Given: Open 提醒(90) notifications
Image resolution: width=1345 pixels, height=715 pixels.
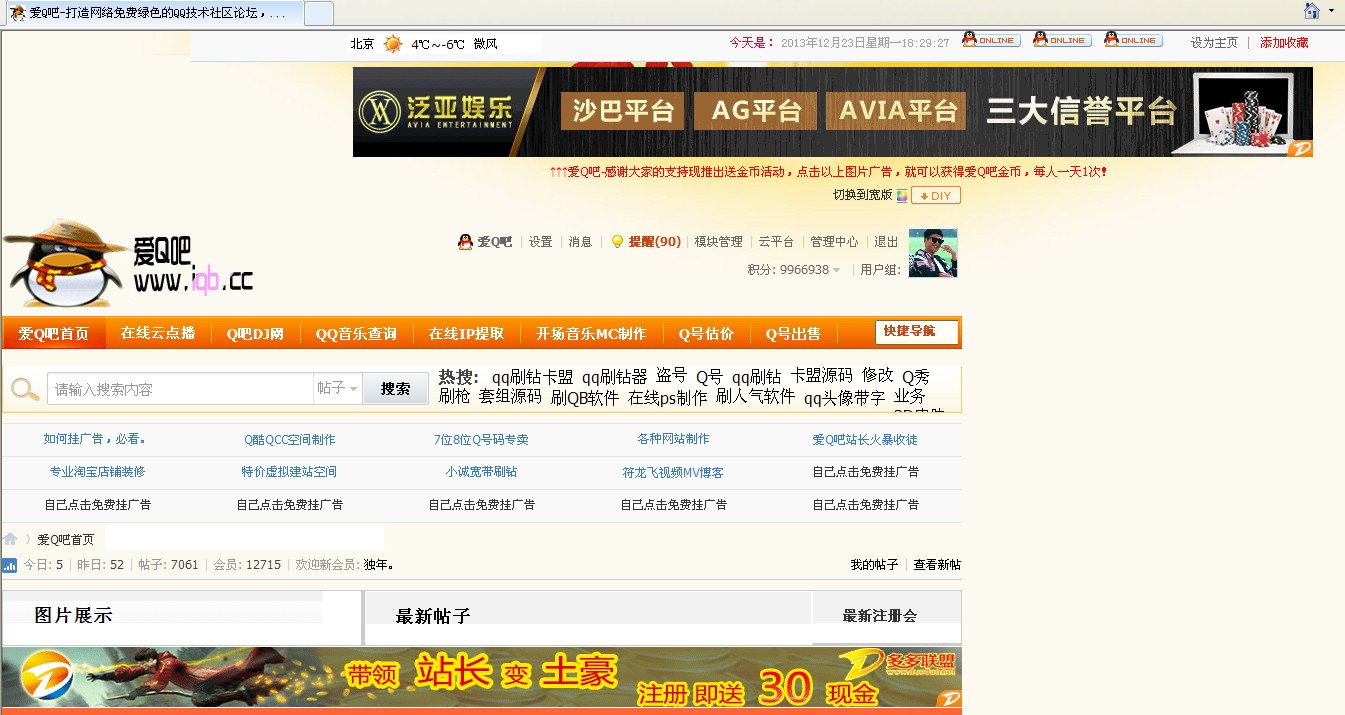Looking at the screenshot, I should click(x=655, y=242).
